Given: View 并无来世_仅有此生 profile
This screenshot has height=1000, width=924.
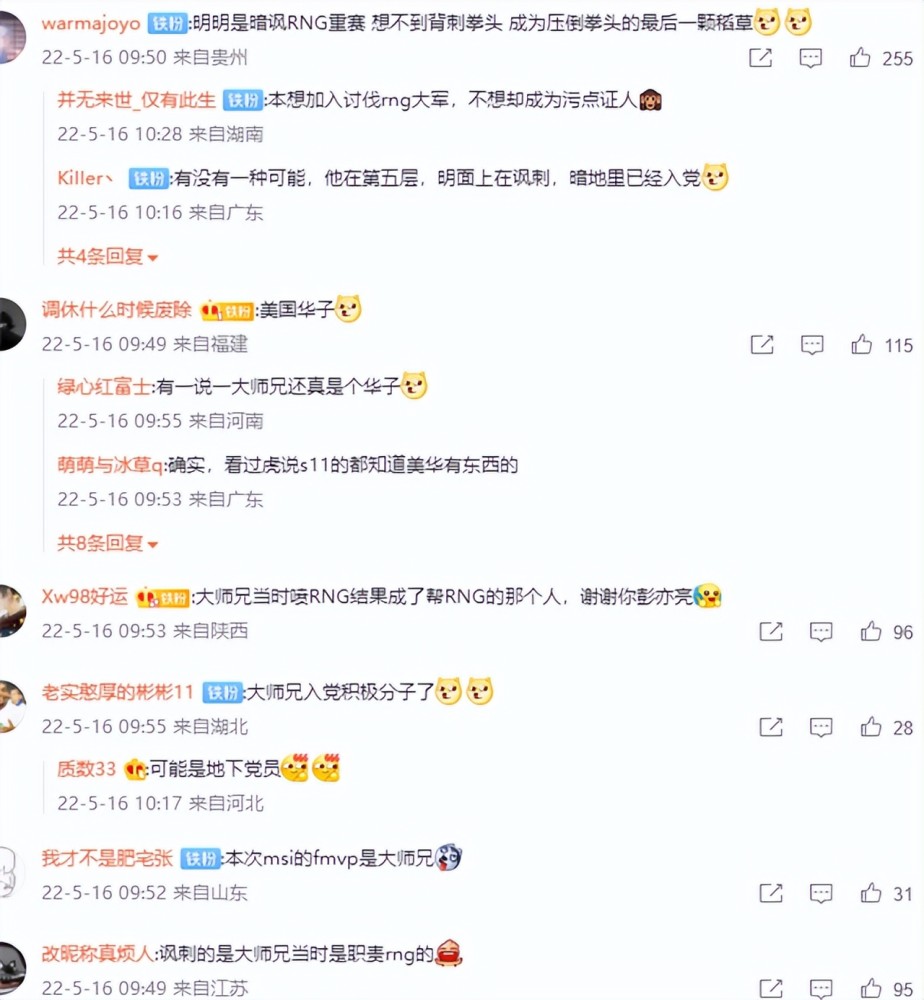Looking at the screenshot, I should coord(136,100).
